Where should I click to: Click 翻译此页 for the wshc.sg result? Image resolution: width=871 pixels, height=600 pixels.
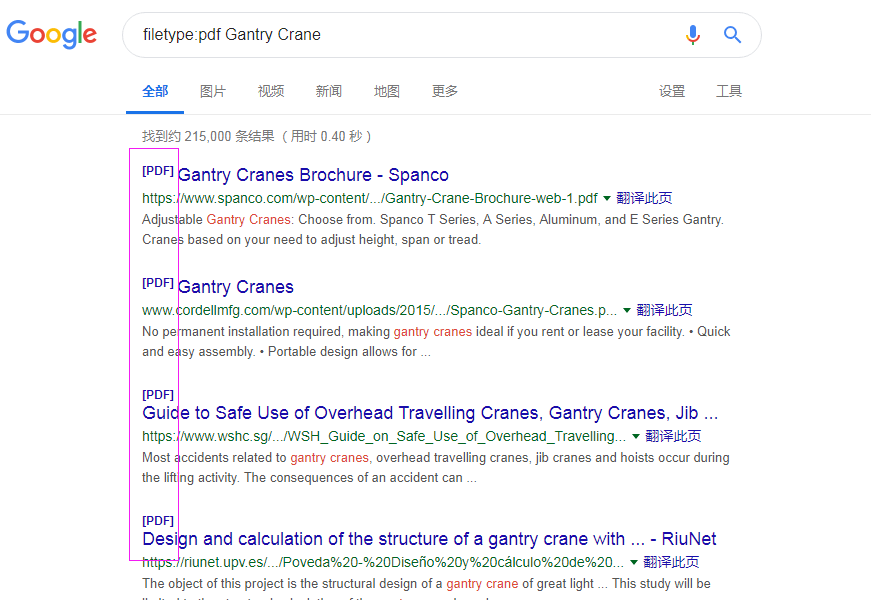pyautogui.click(x=673, y=436)
